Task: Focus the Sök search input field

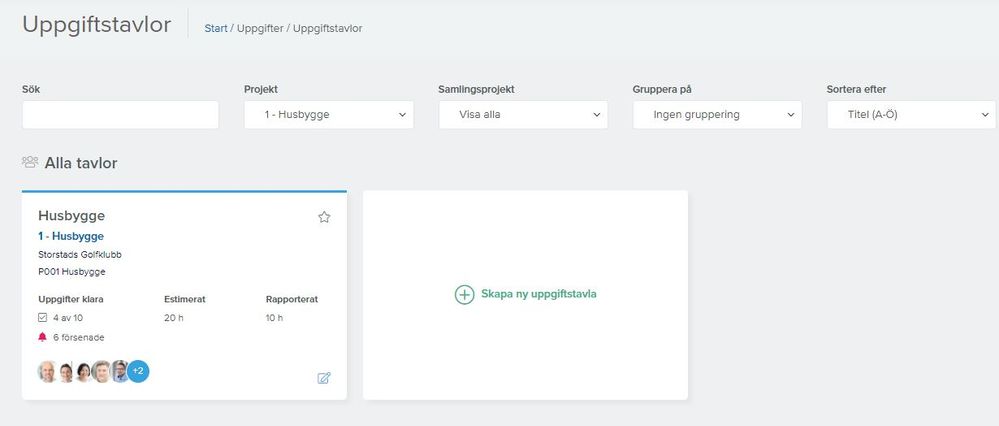Action: (x=120, y=115)
